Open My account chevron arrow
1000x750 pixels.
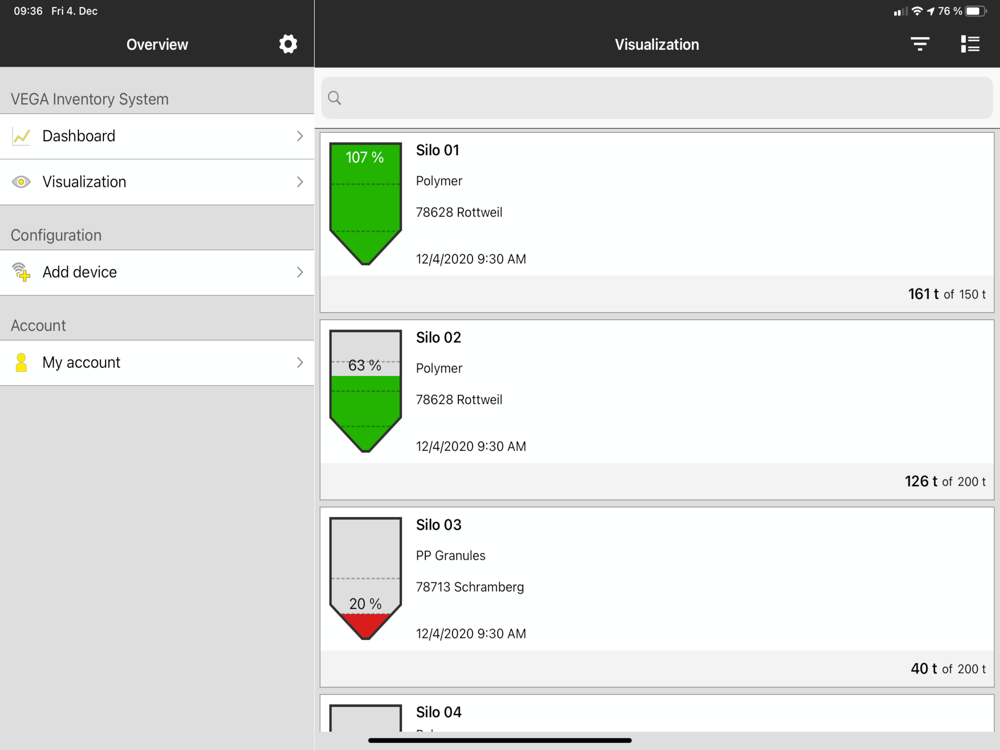tap(300, 363)
